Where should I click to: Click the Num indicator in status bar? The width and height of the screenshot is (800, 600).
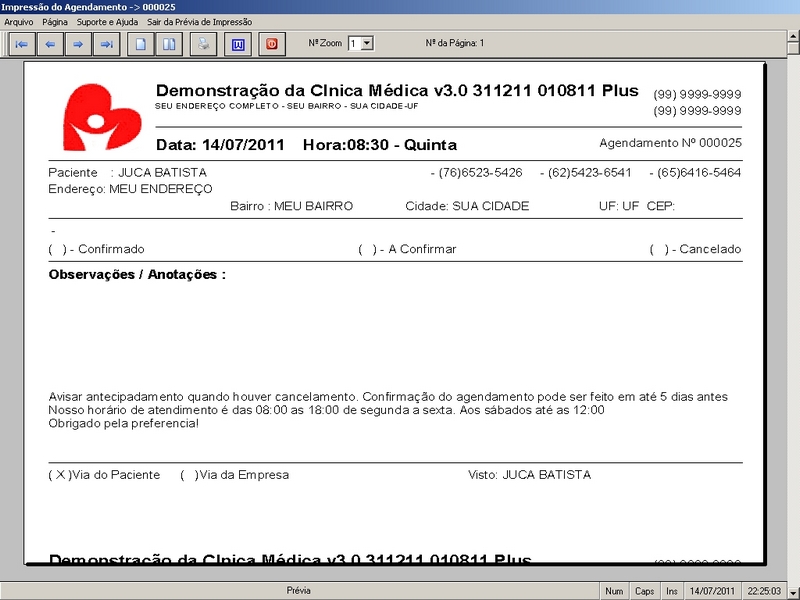click(x=614, y=591)
